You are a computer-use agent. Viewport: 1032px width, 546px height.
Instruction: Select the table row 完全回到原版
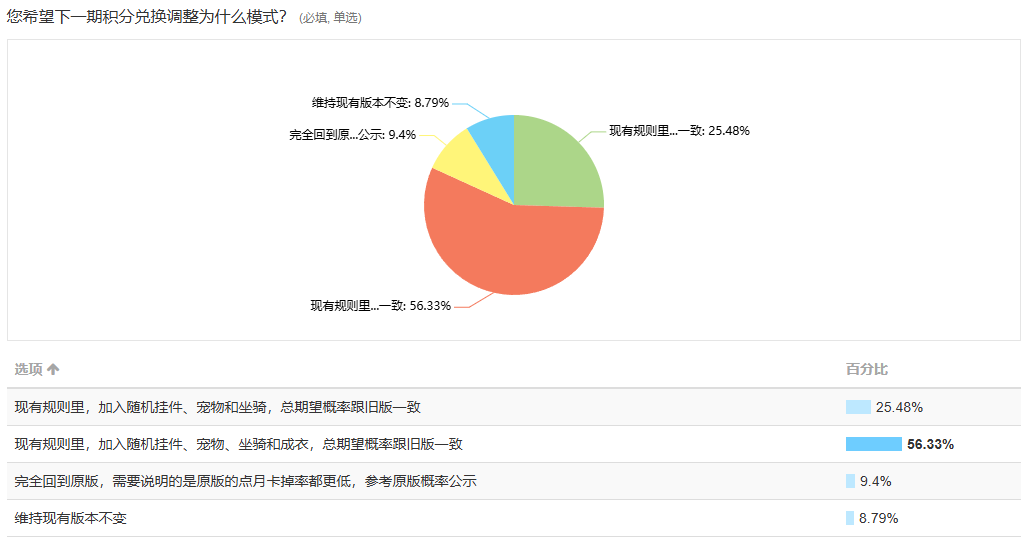click(x=514, y=481)
